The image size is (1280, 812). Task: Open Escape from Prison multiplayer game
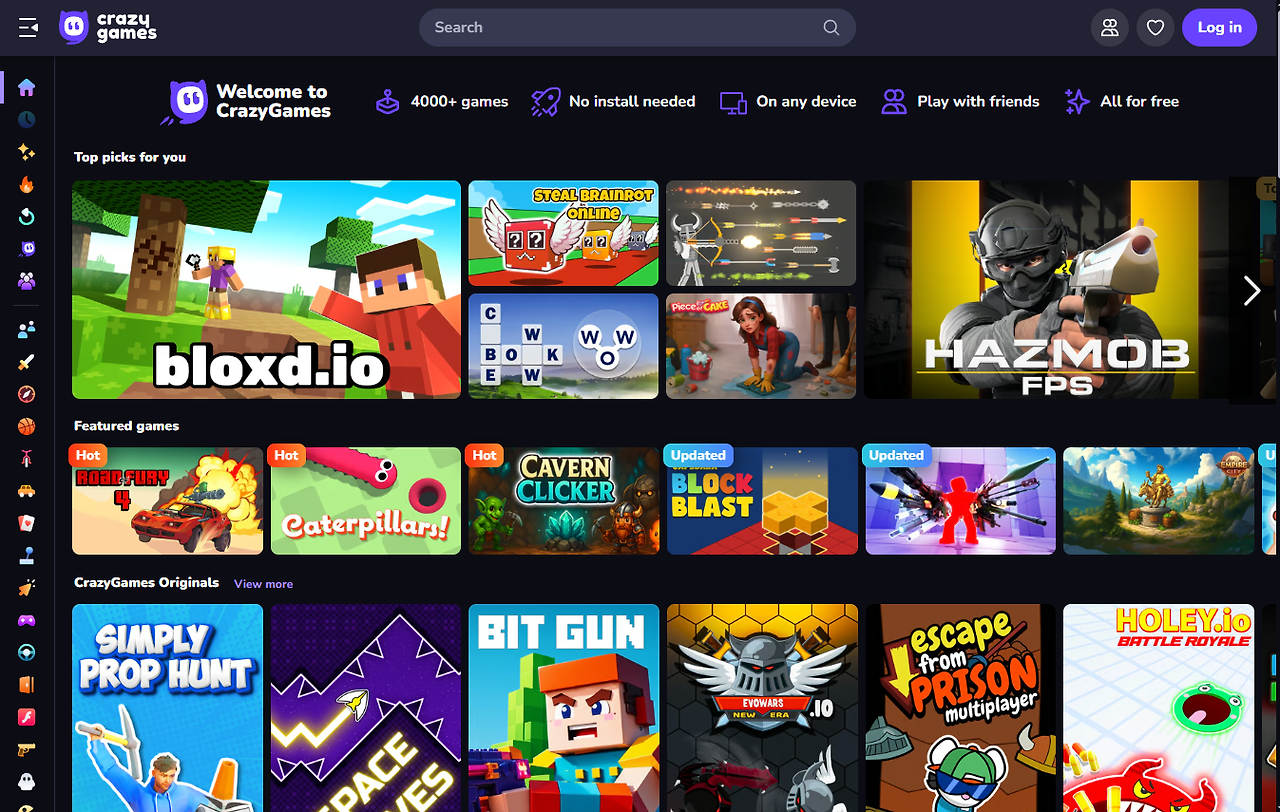[x=960, y=708]
